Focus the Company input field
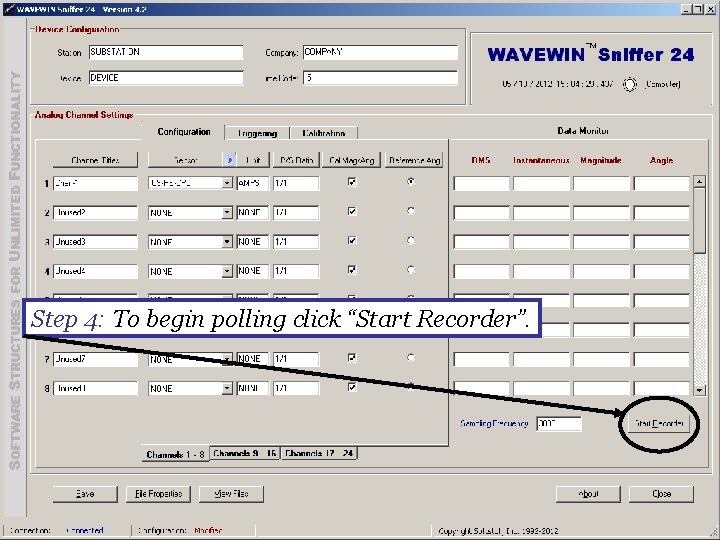Screen dimensions: 720x540 click(x=380, y=52)
